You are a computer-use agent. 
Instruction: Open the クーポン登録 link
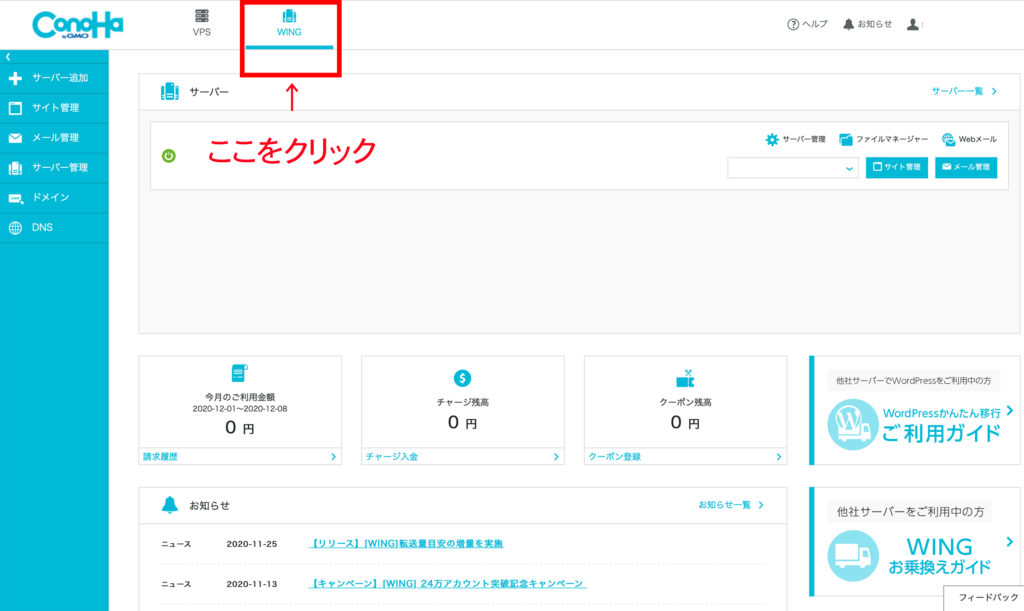685,456
